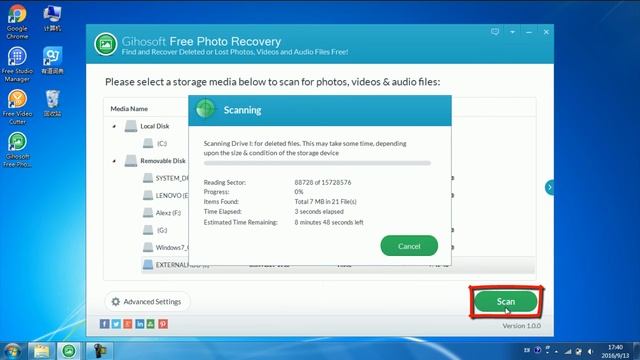Viewport: 640px width, 360px height.
Task: Select the Windows7_ drive row
Action: coord(165,247)
